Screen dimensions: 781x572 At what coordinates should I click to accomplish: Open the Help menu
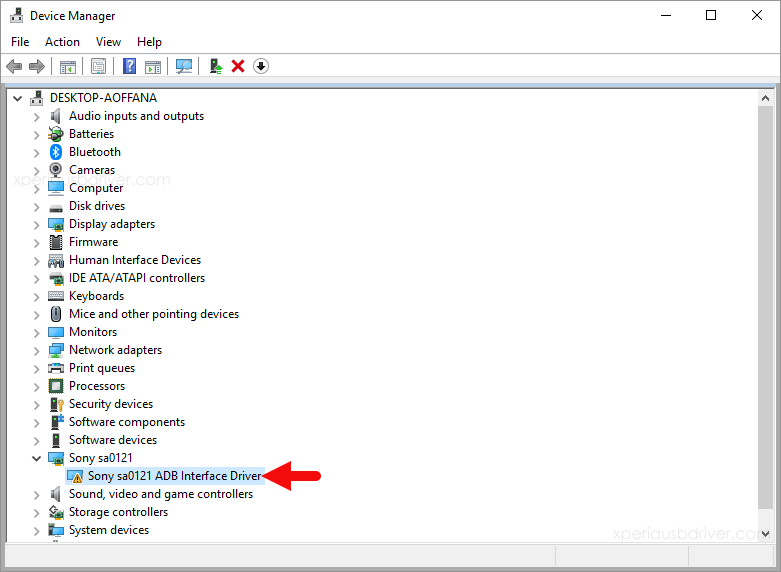click(x=149, y=42)
